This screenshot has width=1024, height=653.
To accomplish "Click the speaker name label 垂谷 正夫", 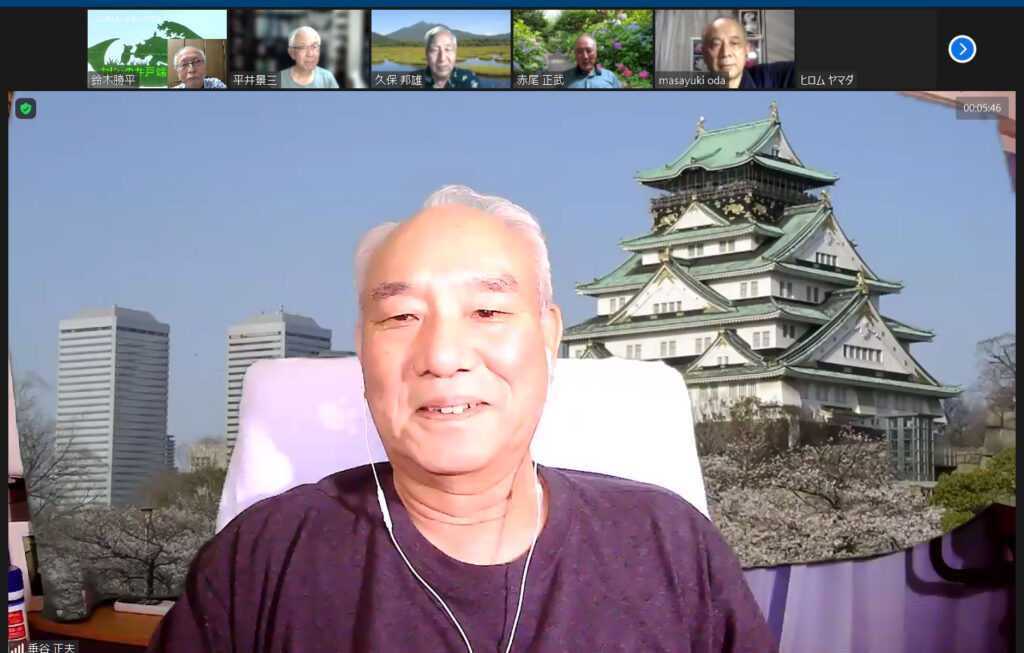I will [x=51, y=647].
